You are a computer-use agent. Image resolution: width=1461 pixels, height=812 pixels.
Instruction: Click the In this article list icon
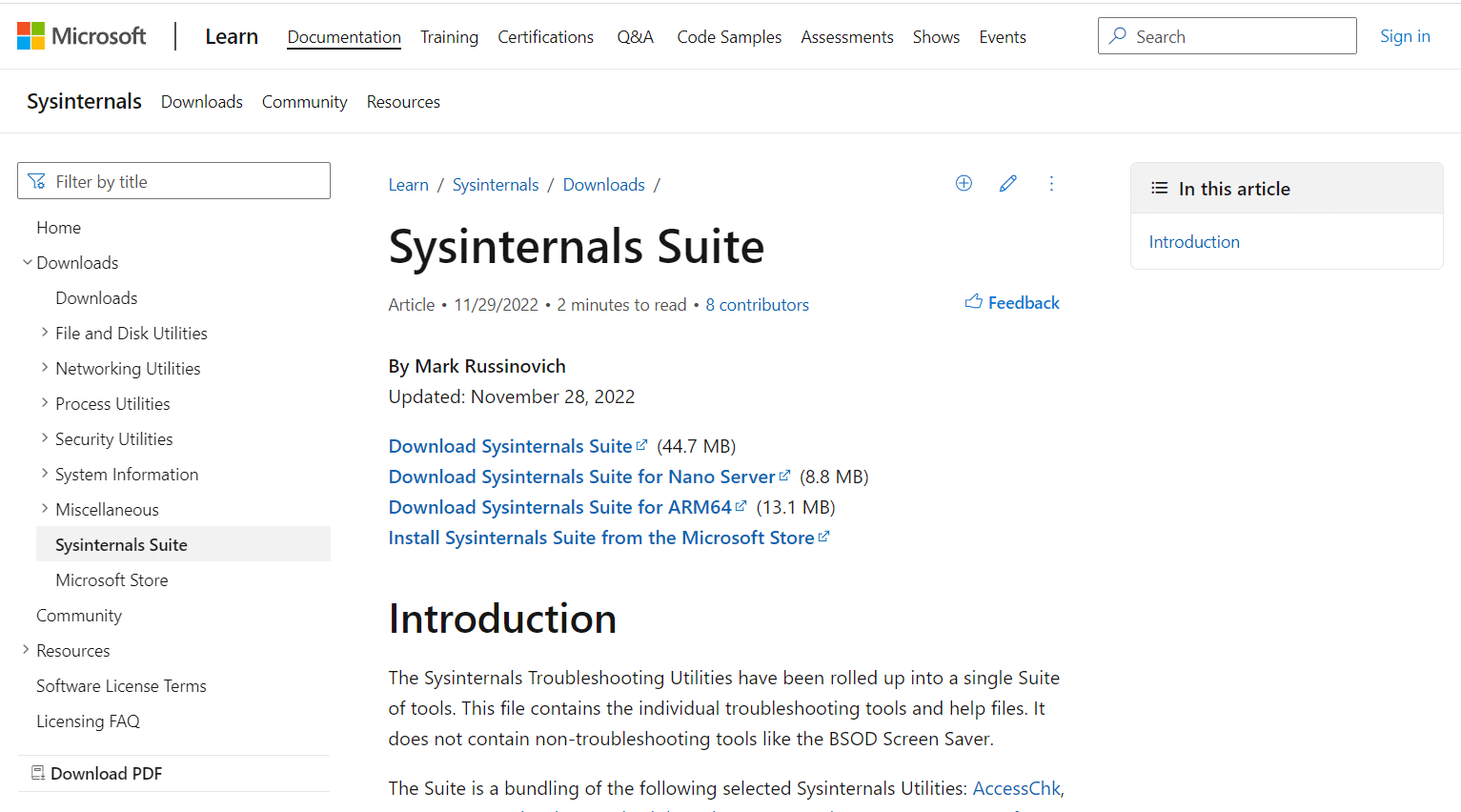(x=1159, y=188)
